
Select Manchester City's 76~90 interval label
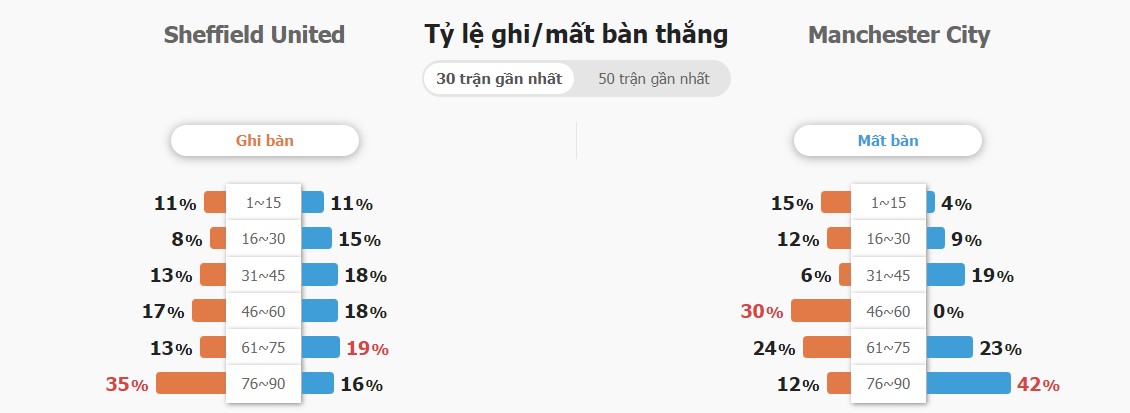coord(888,383)
